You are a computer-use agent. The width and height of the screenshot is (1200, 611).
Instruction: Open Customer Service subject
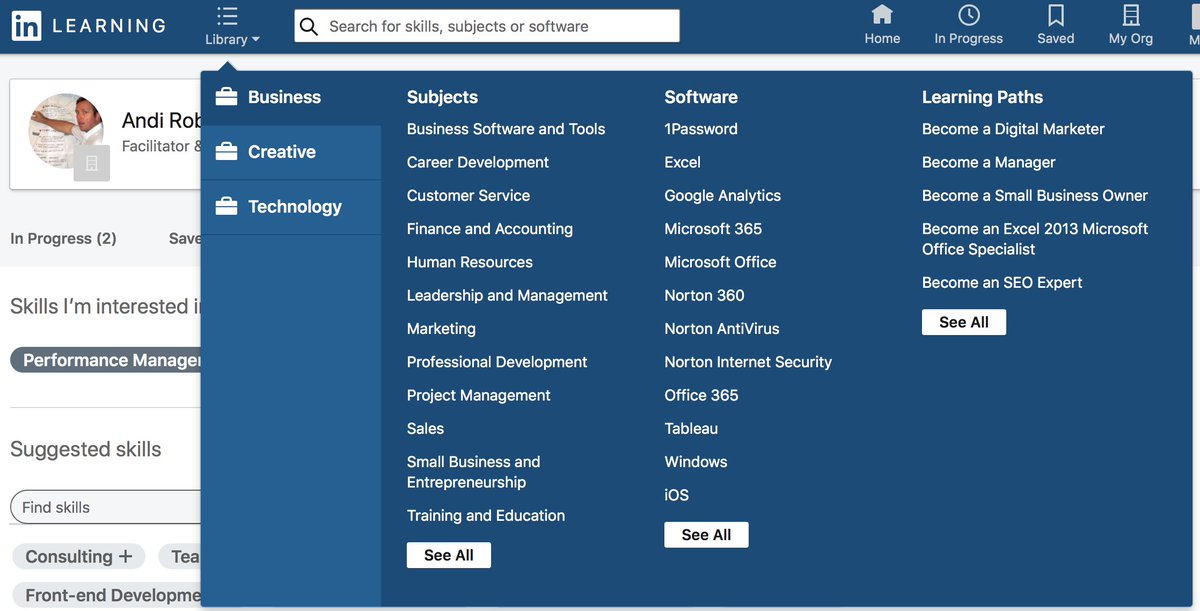(x=468, y=196)
